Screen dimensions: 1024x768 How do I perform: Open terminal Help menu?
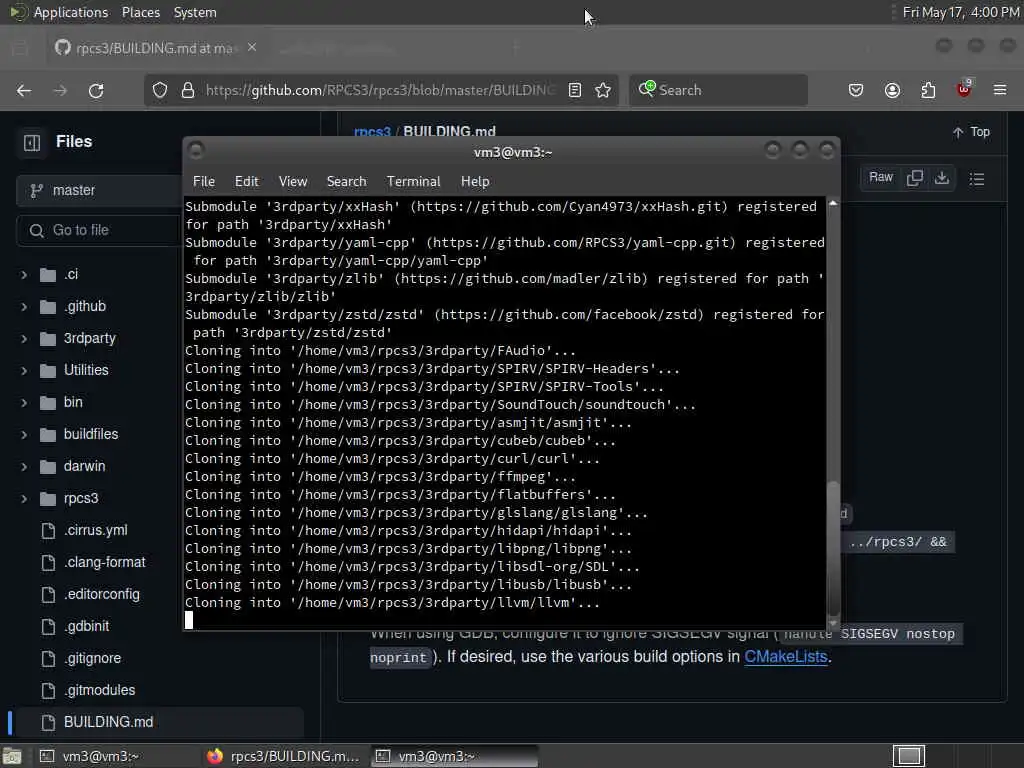tap(475, 182)
